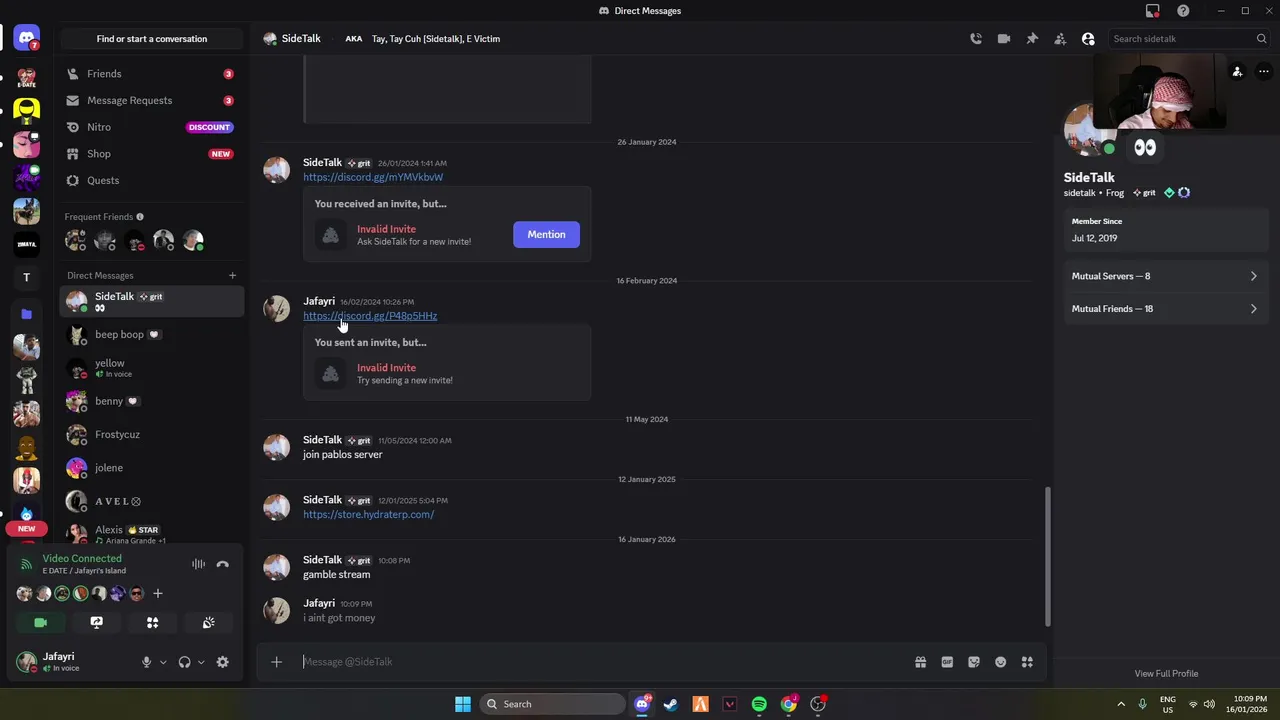Start a video call icon

click(x=1004, y=39)
